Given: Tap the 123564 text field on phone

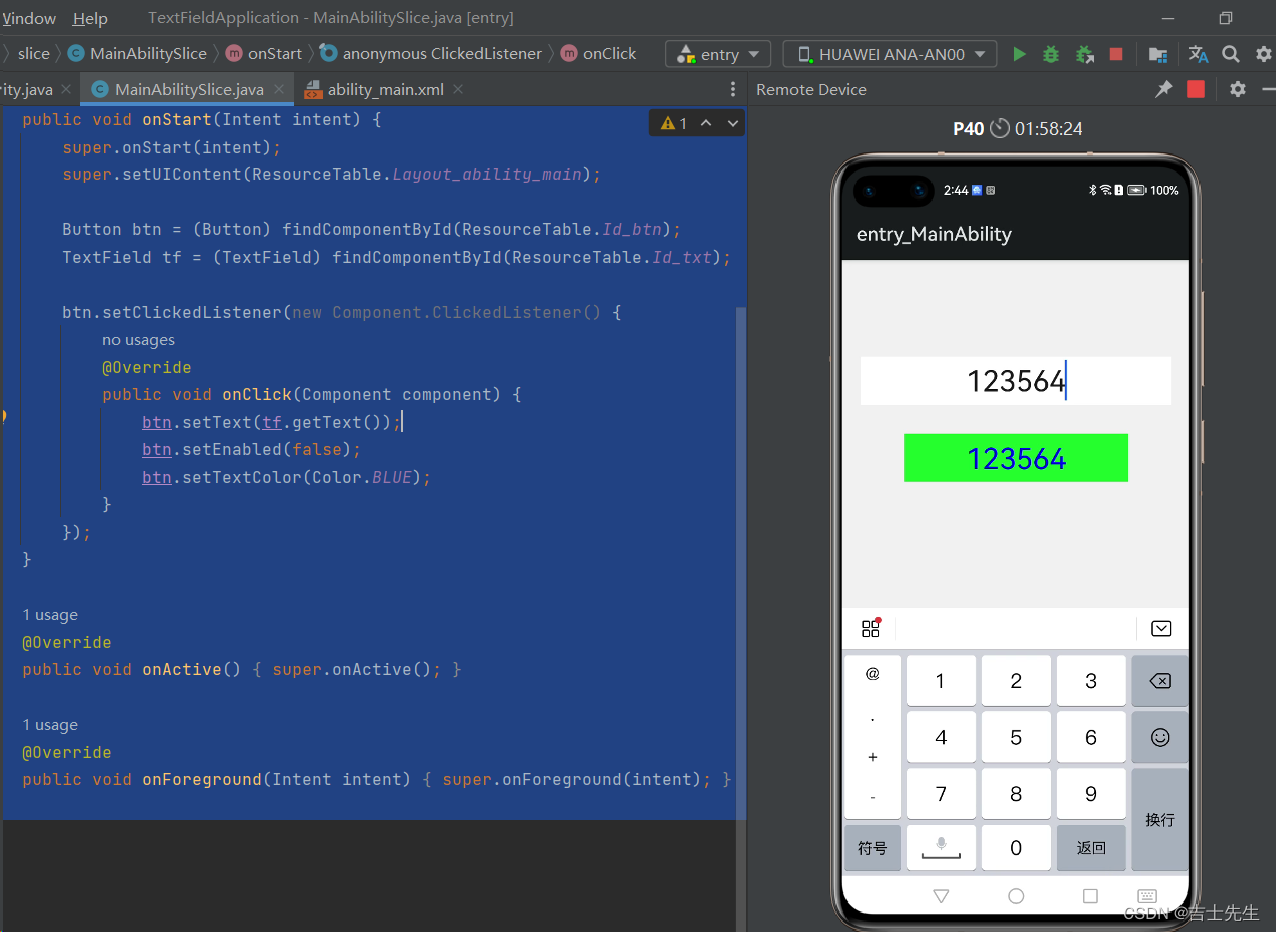Looking at the screenshot, I should pos(1016,381).
